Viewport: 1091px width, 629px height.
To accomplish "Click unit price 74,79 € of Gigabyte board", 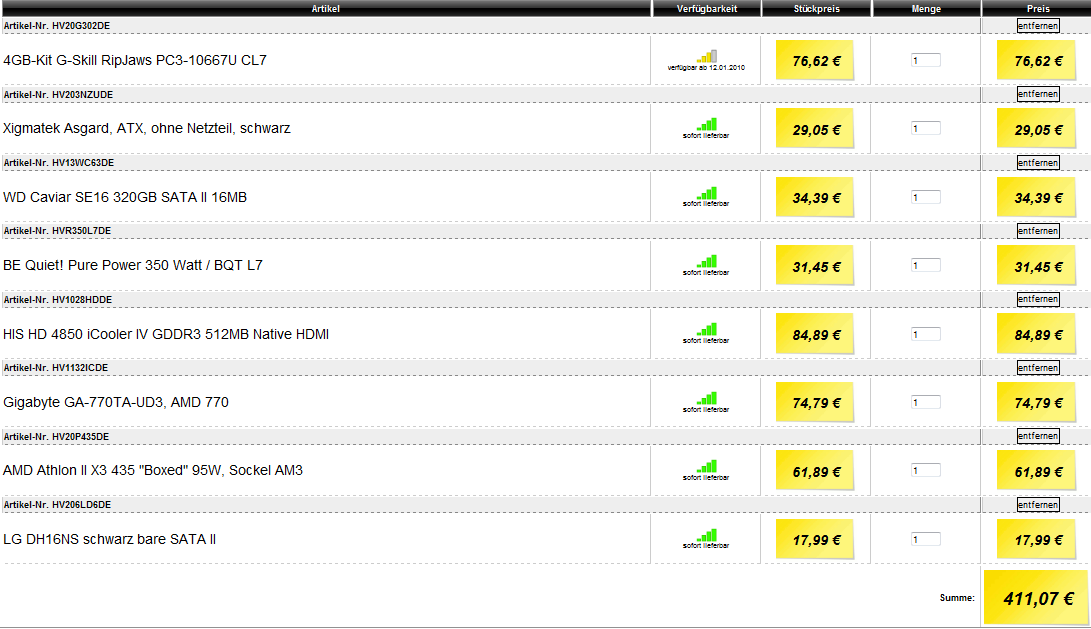I will click(x=815, y=404).
